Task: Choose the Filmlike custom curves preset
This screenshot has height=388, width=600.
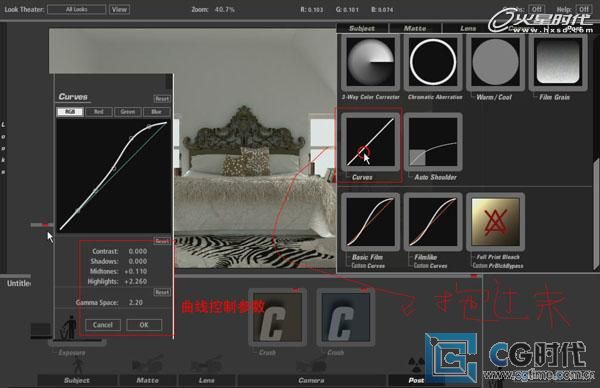Action: click(433, 222)
